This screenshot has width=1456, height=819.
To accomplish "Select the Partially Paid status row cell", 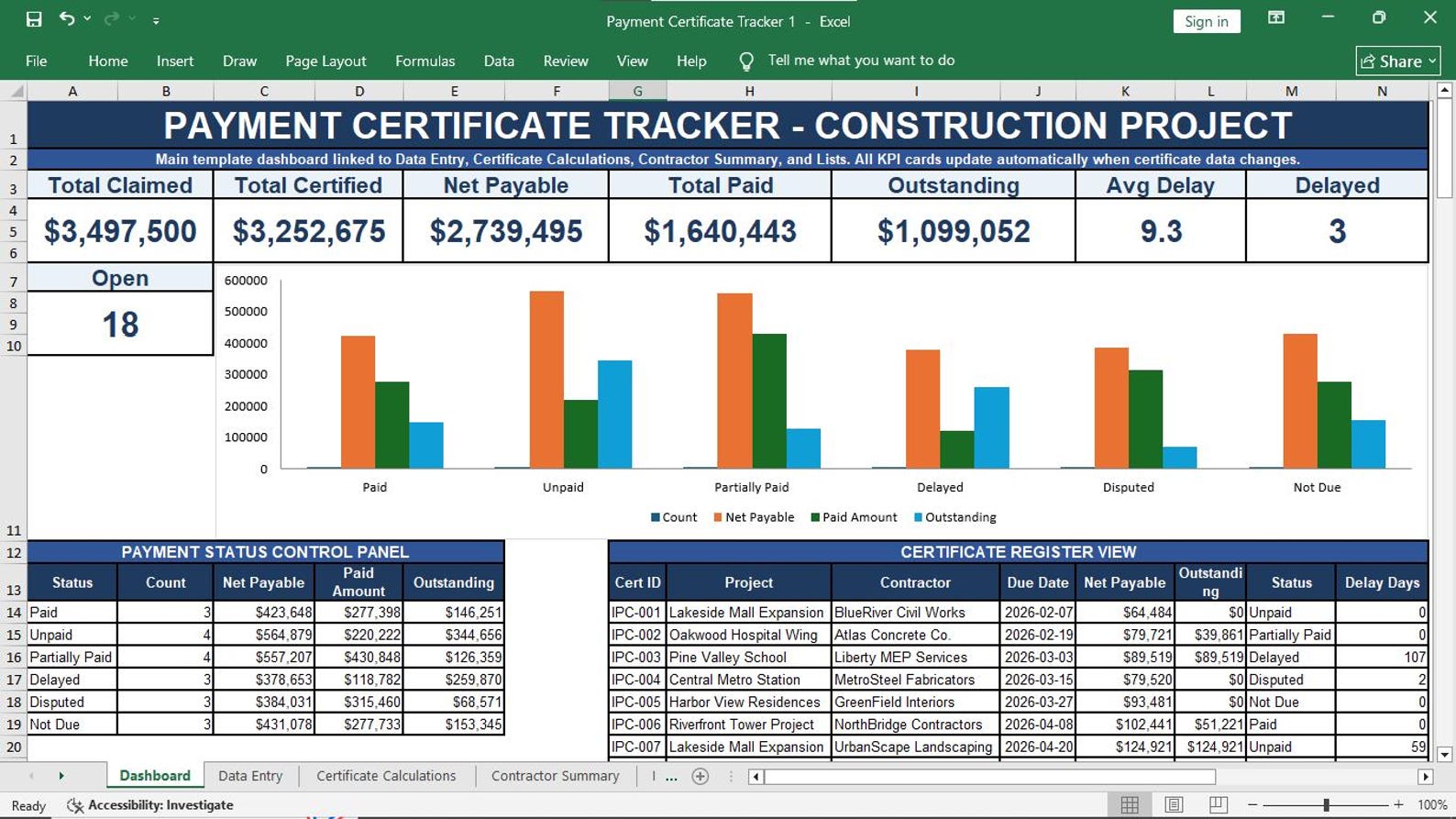I will [x=72, y=657].
